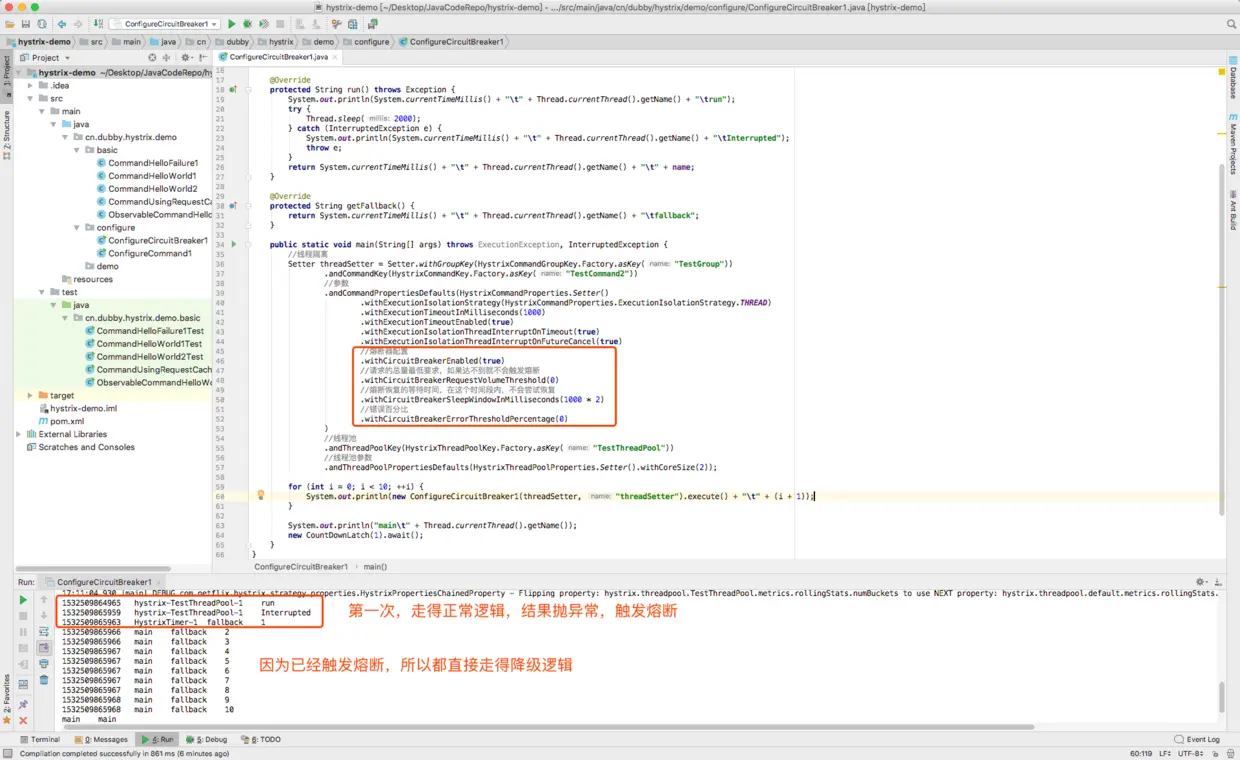The image size is (1240, 760).
Task: Click the run gutter arrow beside main method
Action: pyautogui.click(x=234, y=244)
